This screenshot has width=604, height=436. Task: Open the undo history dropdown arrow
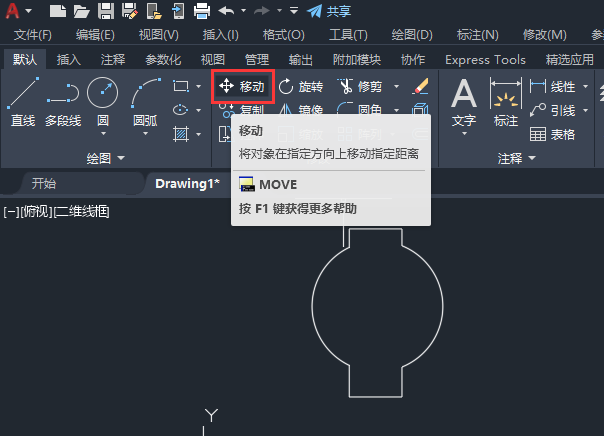click(x=243, y=11)
